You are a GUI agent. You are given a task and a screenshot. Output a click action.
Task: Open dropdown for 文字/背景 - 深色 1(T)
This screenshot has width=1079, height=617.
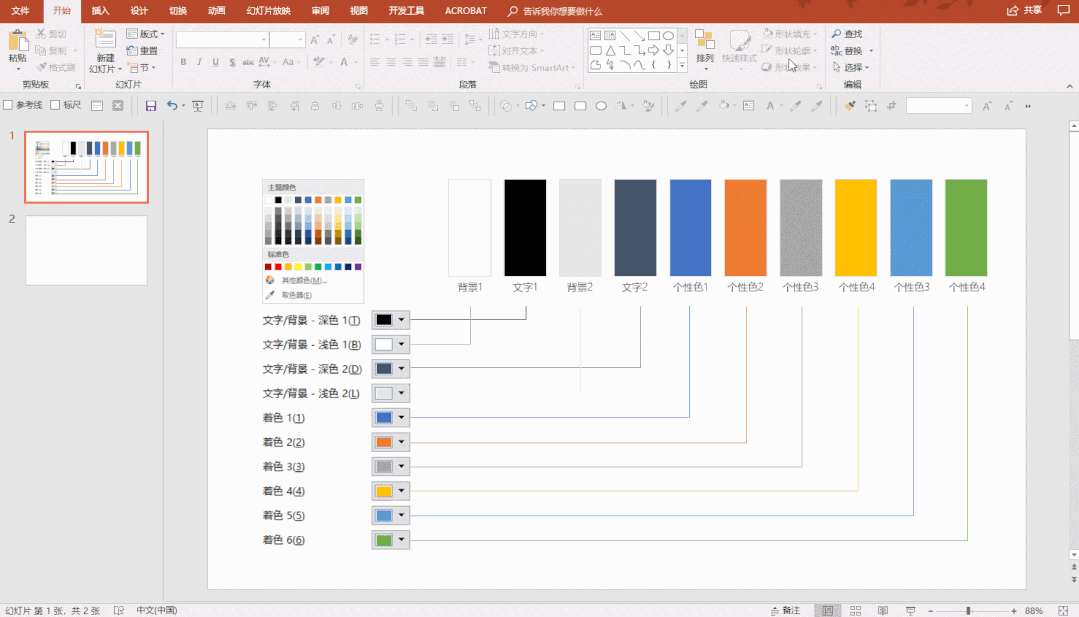coord(401,320)
